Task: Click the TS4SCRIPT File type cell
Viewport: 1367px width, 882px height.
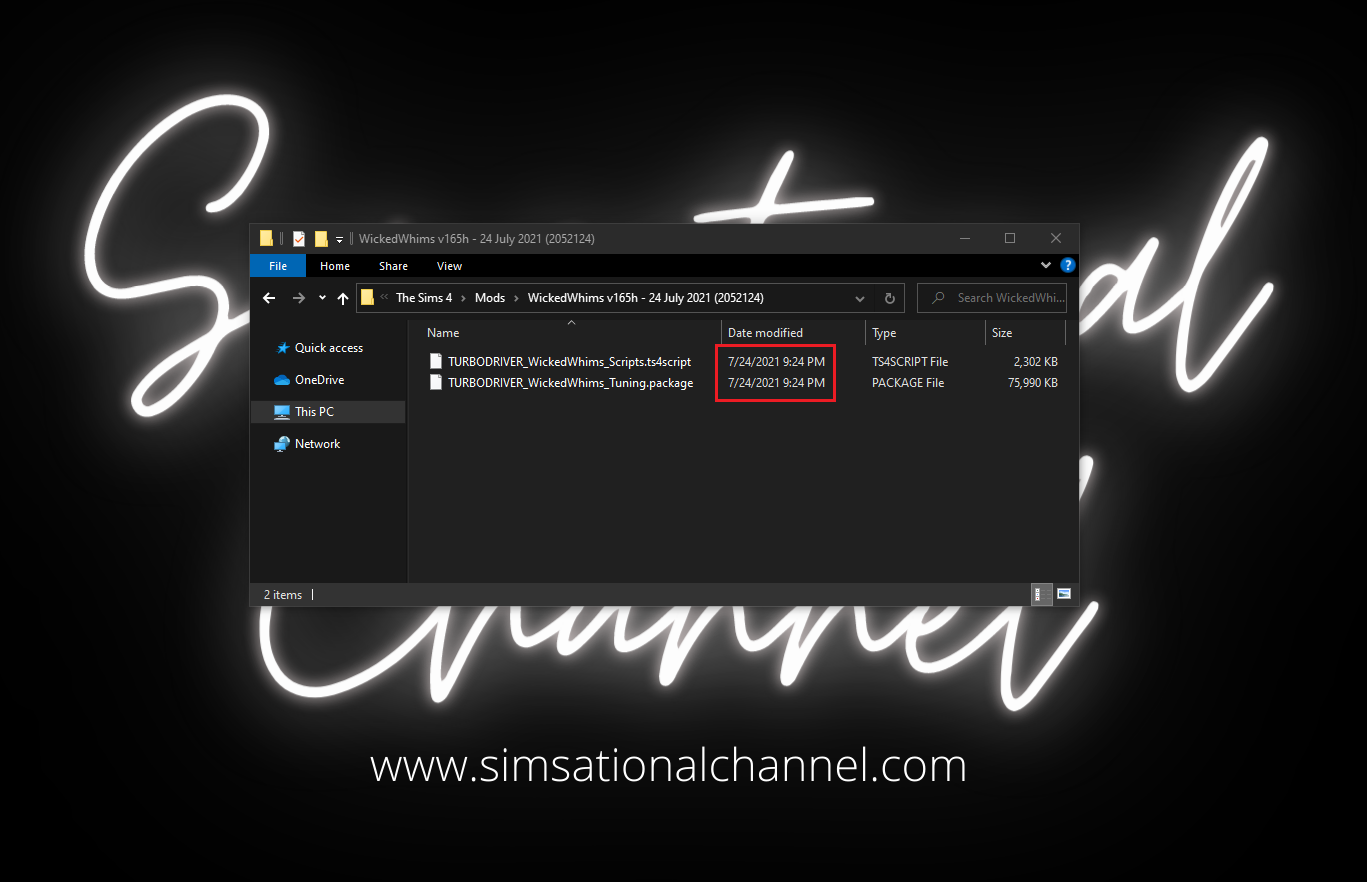Action: [x=909, y=362]
